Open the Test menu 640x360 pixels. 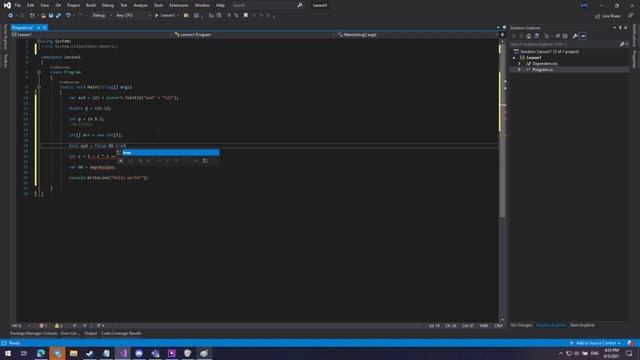[124, 5]
